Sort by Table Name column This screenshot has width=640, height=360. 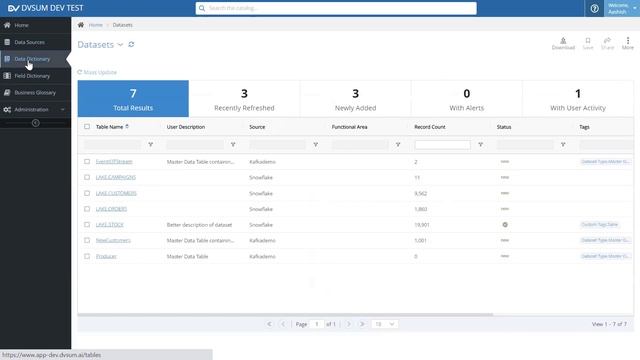112,127
